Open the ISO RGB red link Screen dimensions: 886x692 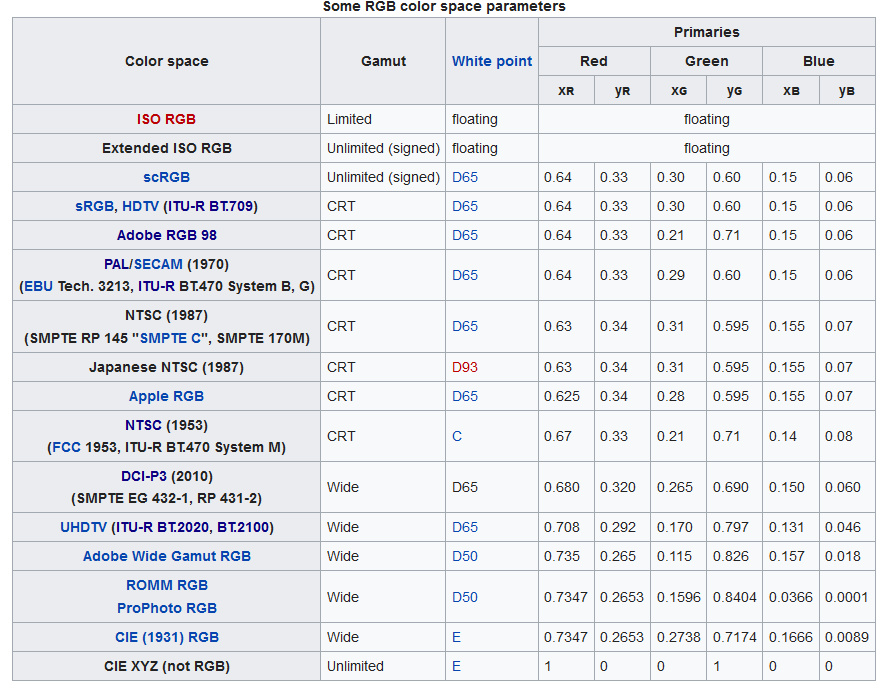[x=166, y=119]
